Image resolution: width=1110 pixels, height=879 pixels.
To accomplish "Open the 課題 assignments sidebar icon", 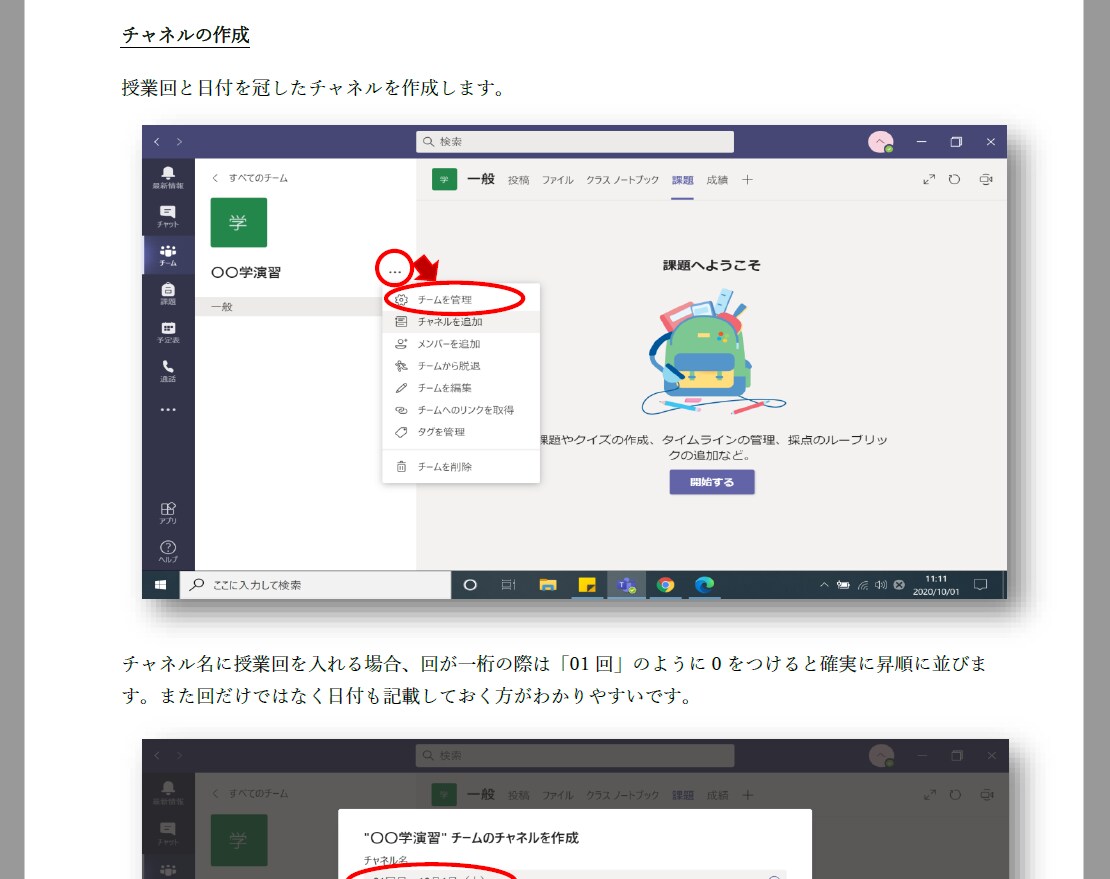I will pyautogui.click(x=168, y=293).
